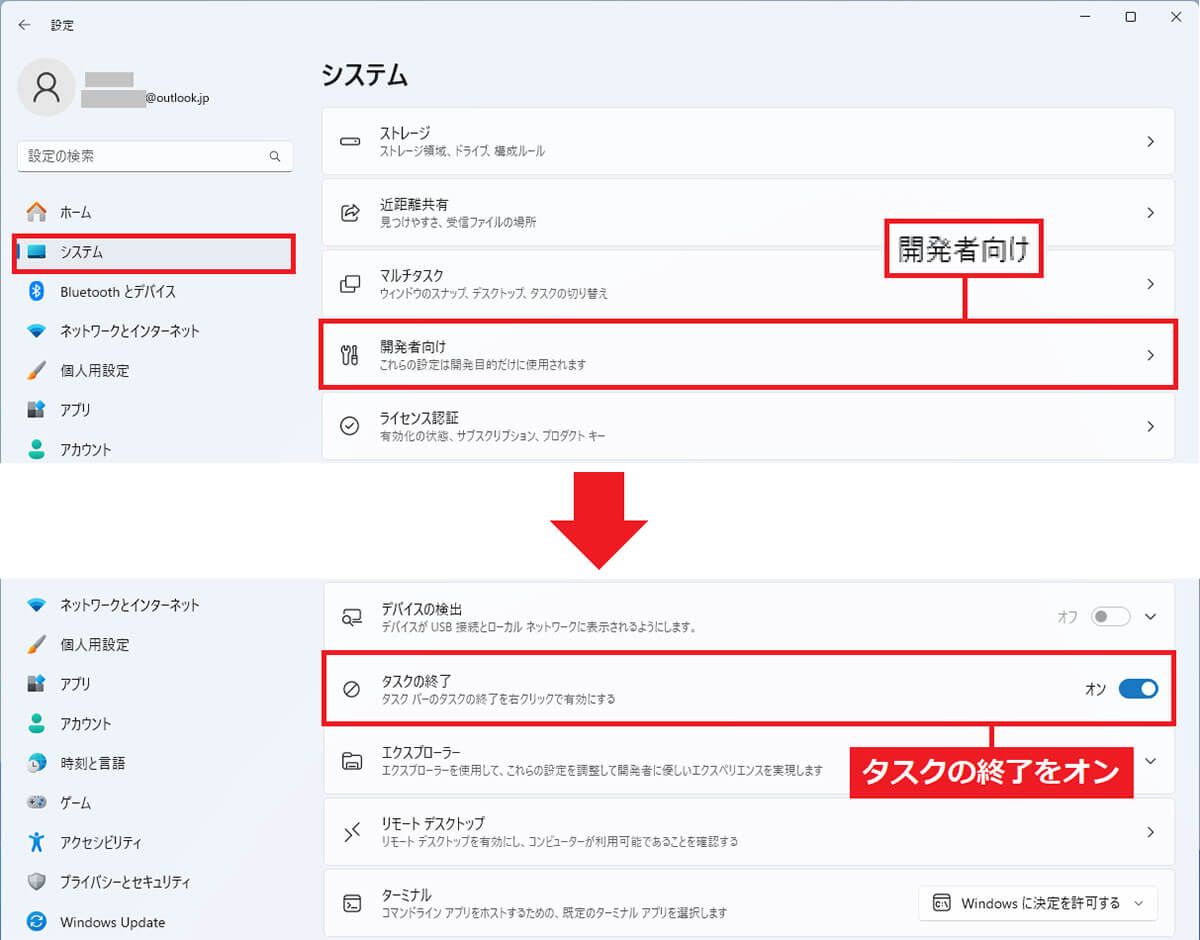
Task: Click the search magnifier icon in the search box
Action: pyautogui.click(x=275, y=157)
